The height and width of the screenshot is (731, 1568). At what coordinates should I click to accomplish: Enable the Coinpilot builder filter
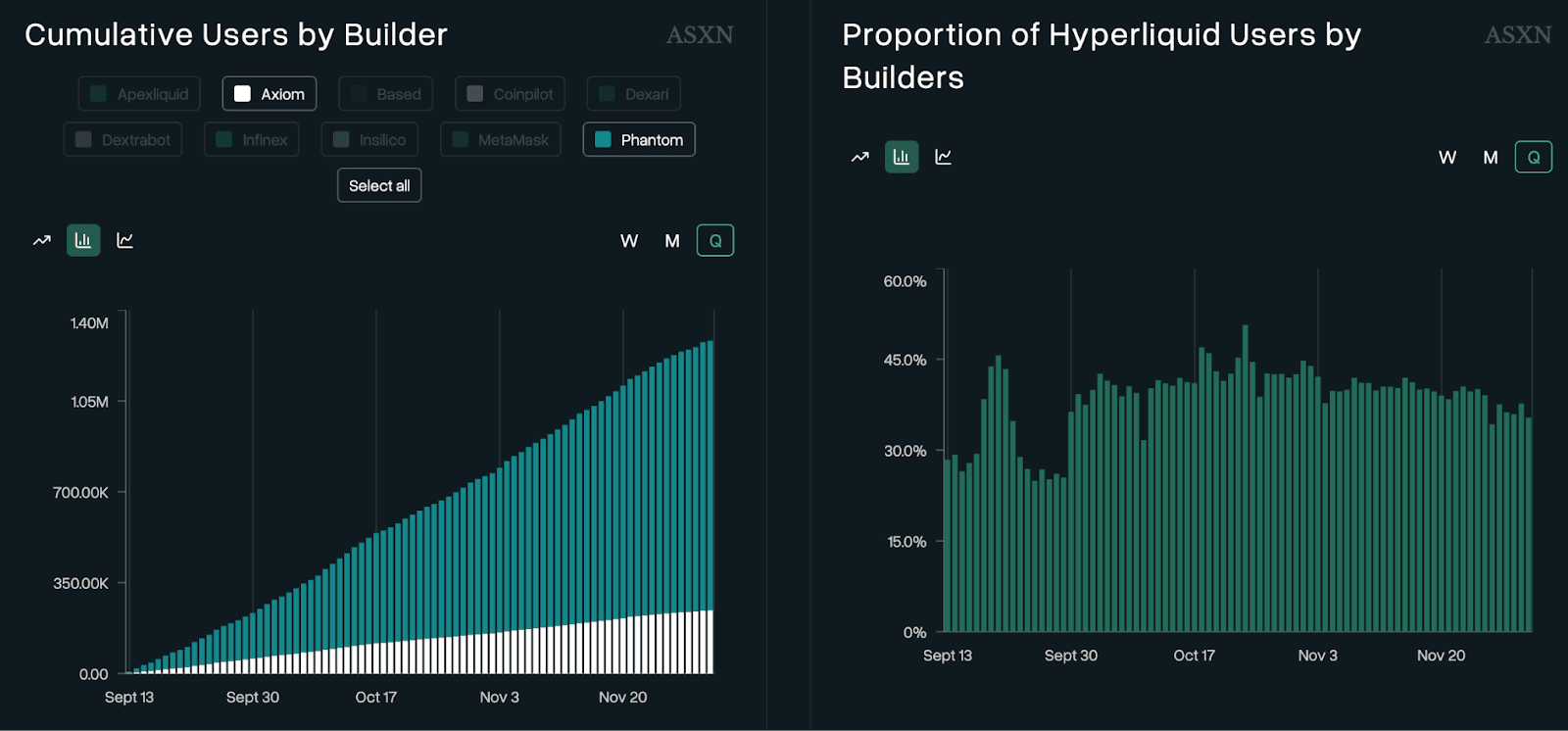(x=510, y=94)
